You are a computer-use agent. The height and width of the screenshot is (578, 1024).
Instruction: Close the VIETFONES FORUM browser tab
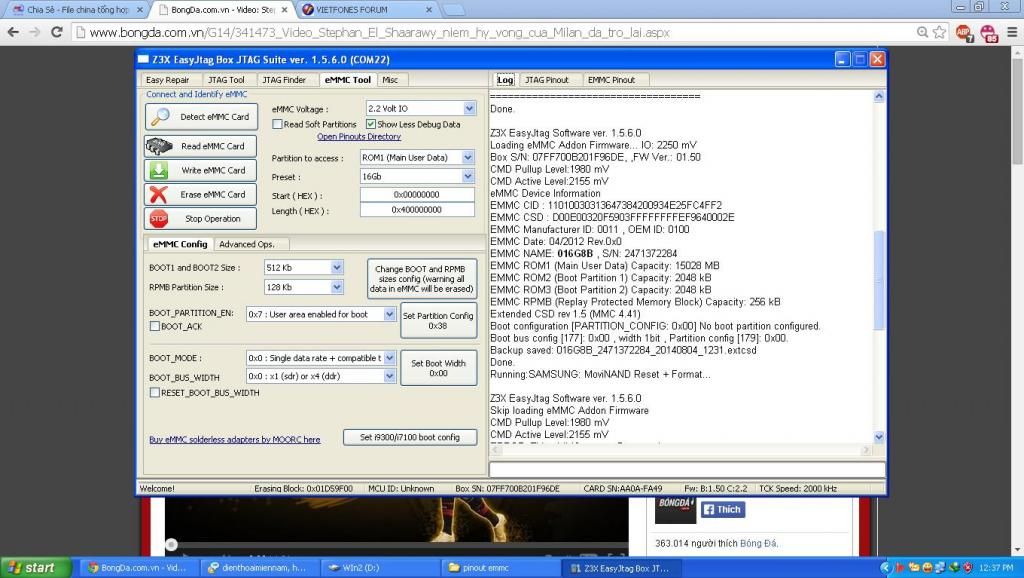click(x=428, y=10)
